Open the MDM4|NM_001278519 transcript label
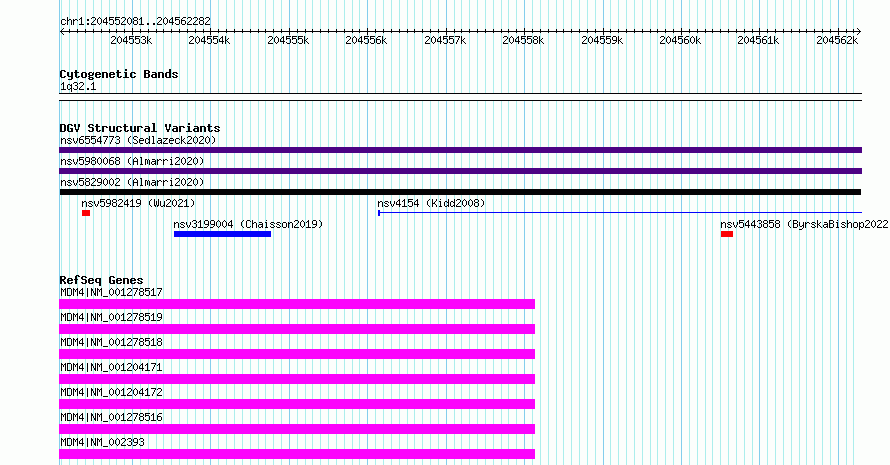Screen dimensions: 890x465 [x=111, y=317]
